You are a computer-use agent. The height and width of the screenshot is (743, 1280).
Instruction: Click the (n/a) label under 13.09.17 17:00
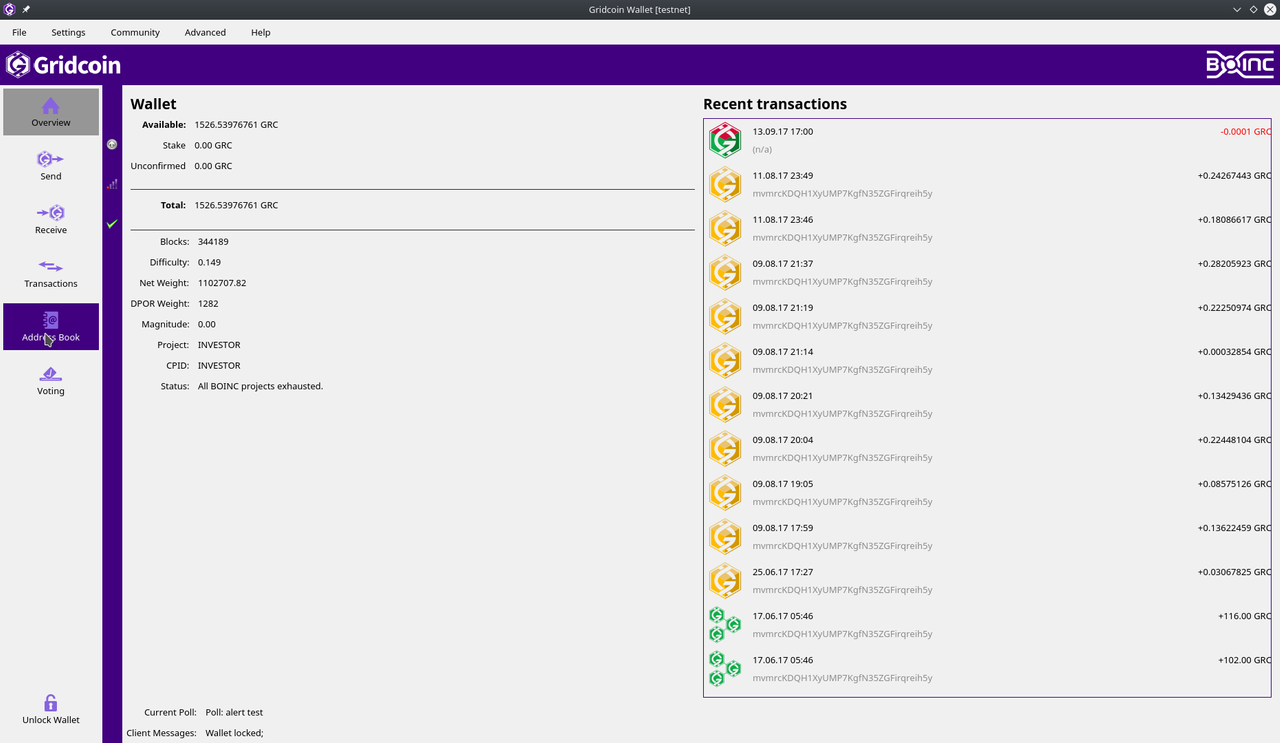coord(762,150)
